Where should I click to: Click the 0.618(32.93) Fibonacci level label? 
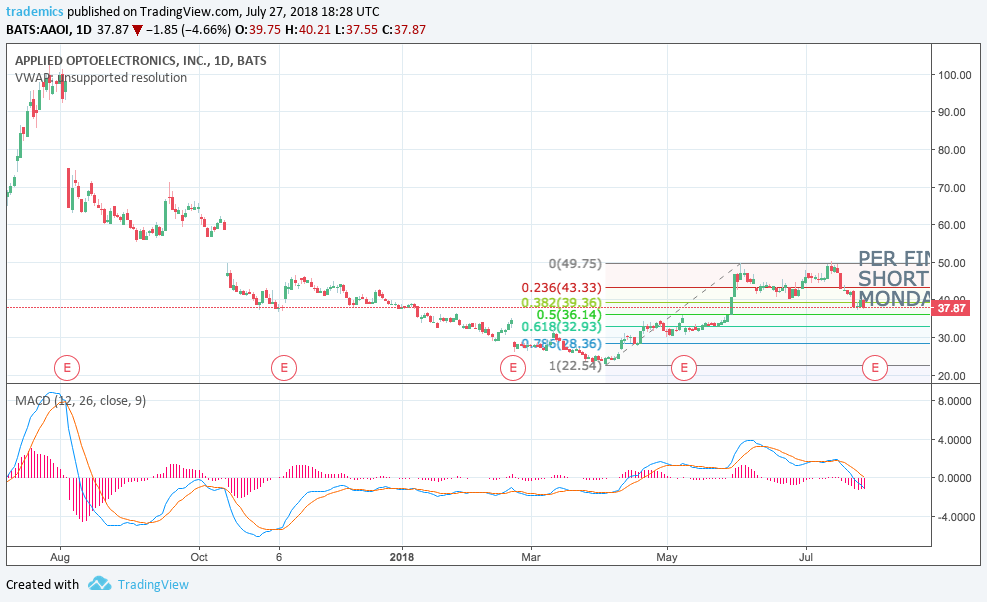point(561,326)
